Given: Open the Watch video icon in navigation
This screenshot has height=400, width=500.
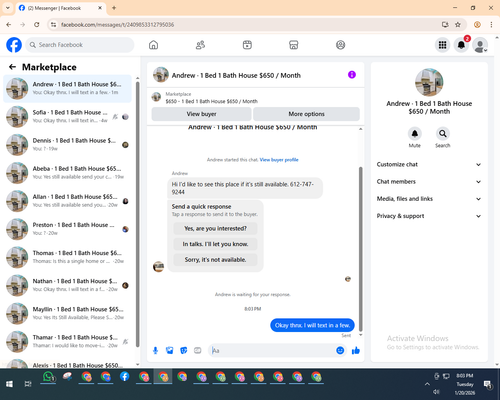Looking at the screenshot, I should [247, 45].
